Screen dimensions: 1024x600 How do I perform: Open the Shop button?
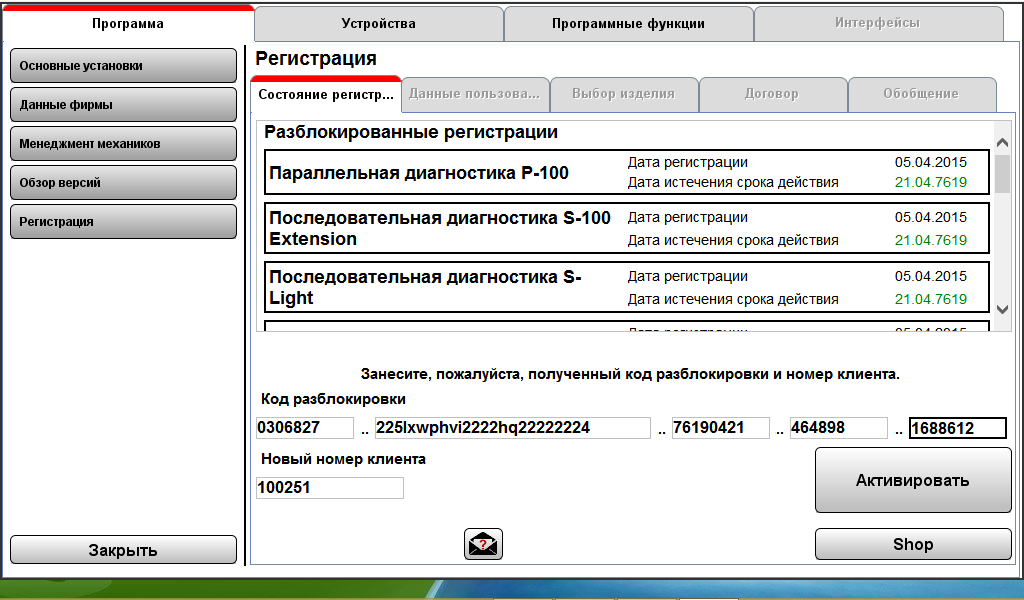tap(912, 545)
